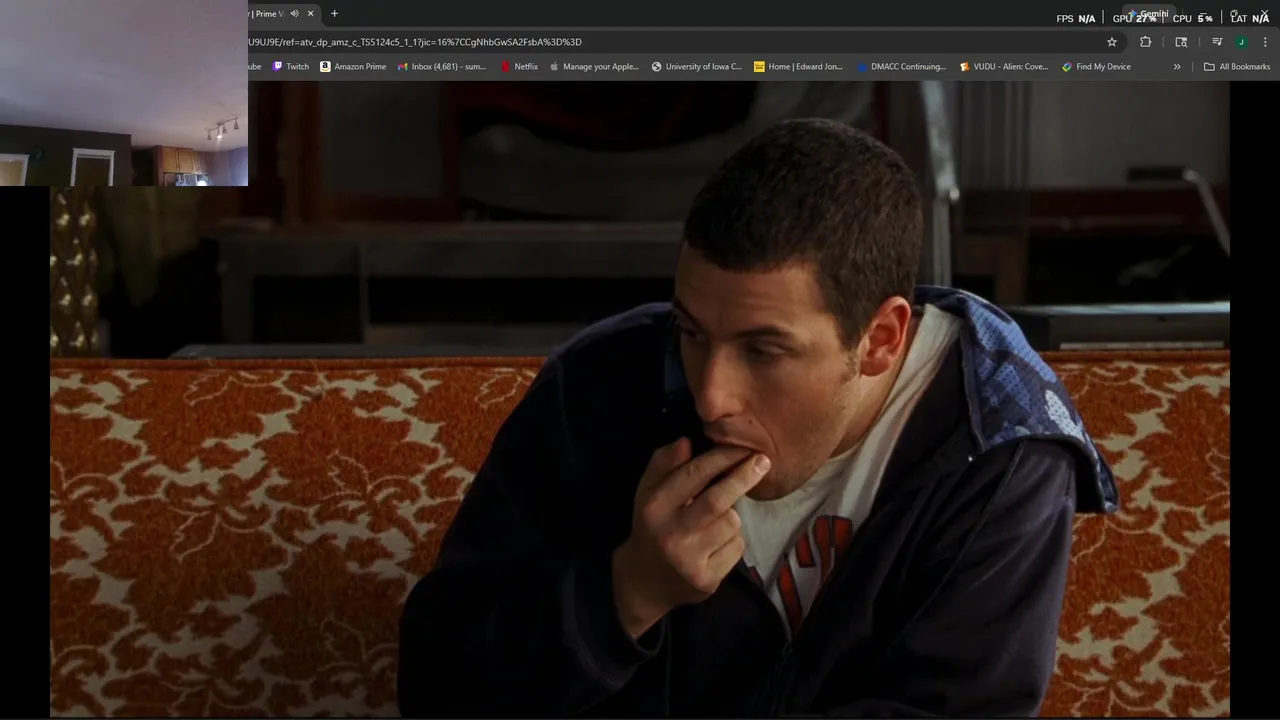This screenshot has width=1280, height=720.
Task: Click the Gemini button in title bar
Action: (x=1150, y=14)
